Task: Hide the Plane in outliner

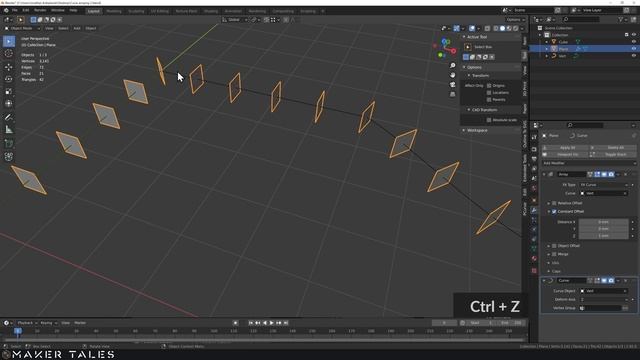Action: (x=633, y=49)
